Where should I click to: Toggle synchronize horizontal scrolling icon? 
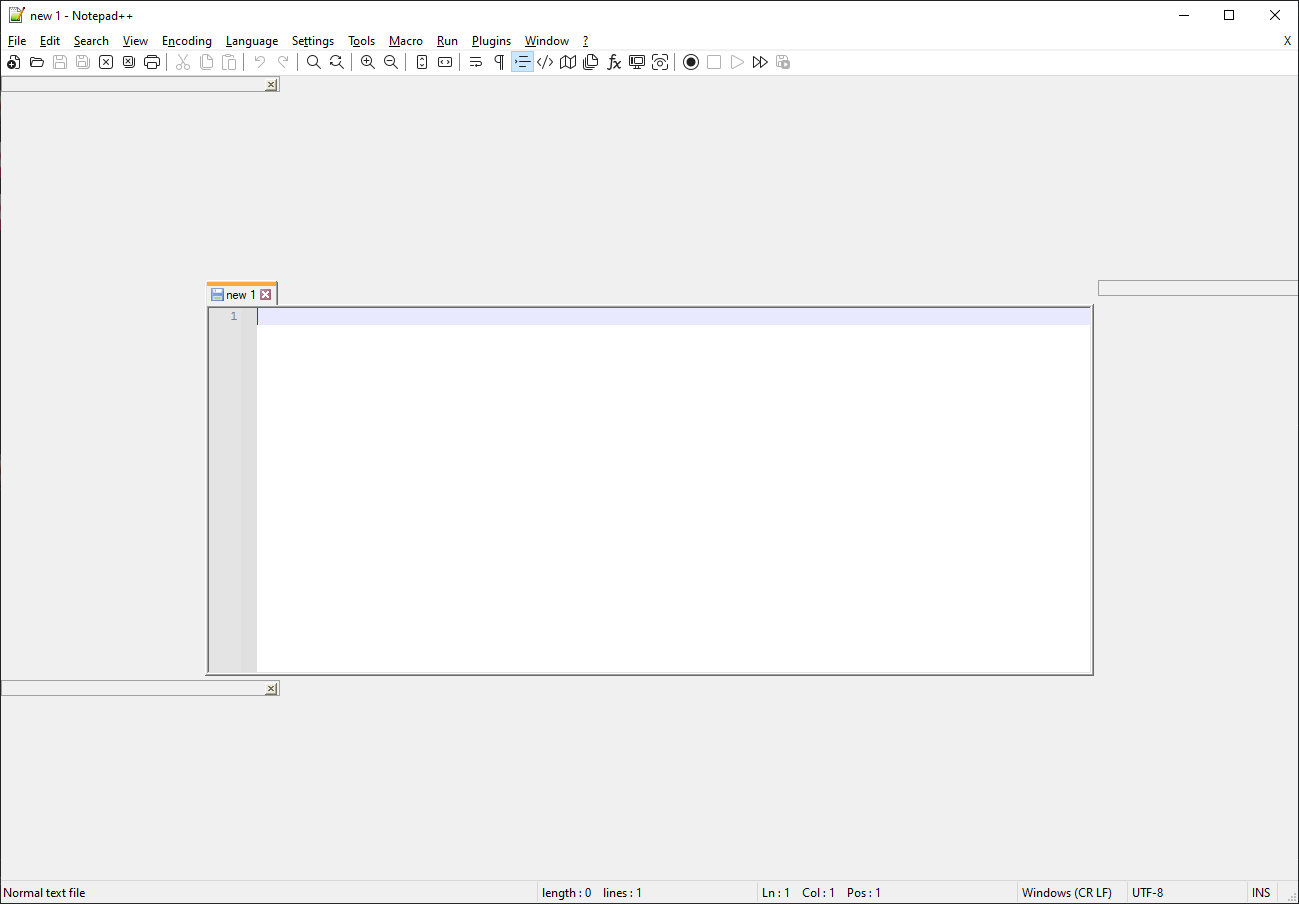tap(445, 62)
